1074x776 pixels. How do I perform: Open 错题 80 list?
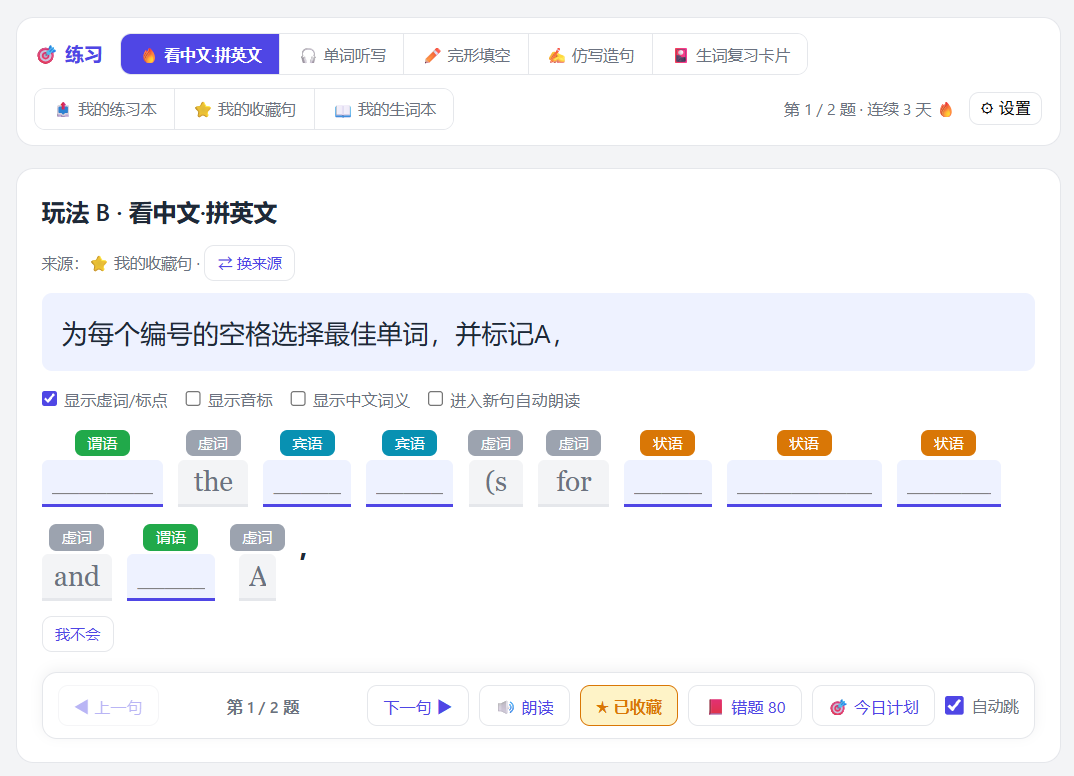coord(745,706)
